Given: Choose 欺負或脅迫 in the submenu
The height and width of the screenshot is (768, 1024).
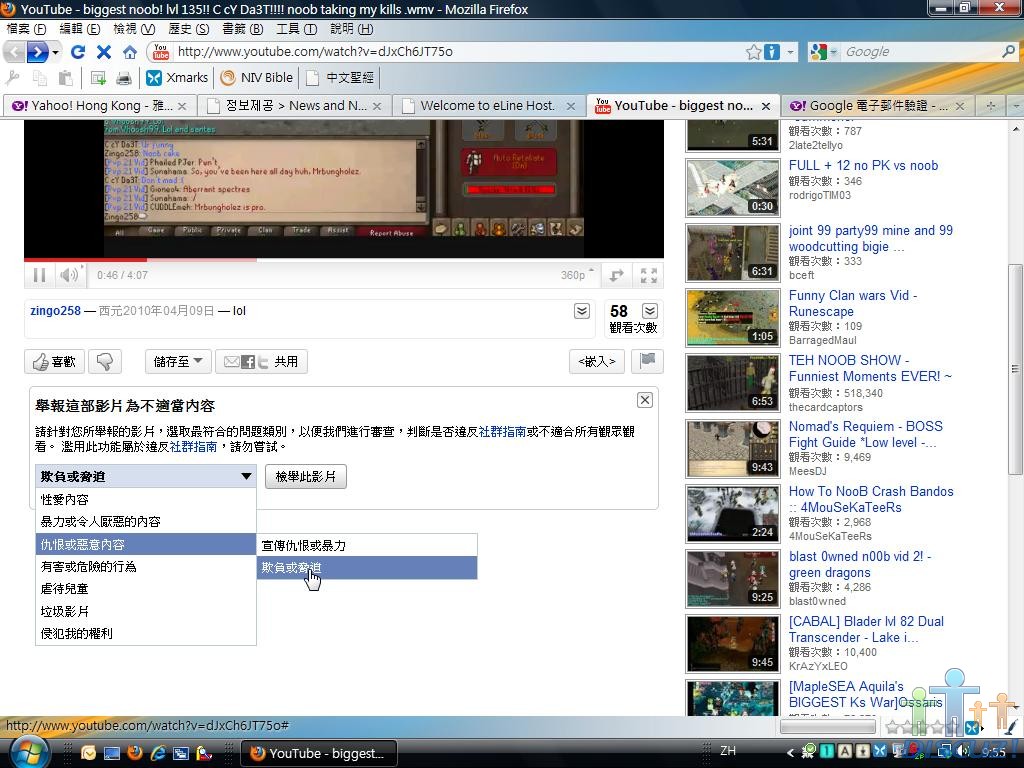Looking at the screenshot, I should pos(367,568).
